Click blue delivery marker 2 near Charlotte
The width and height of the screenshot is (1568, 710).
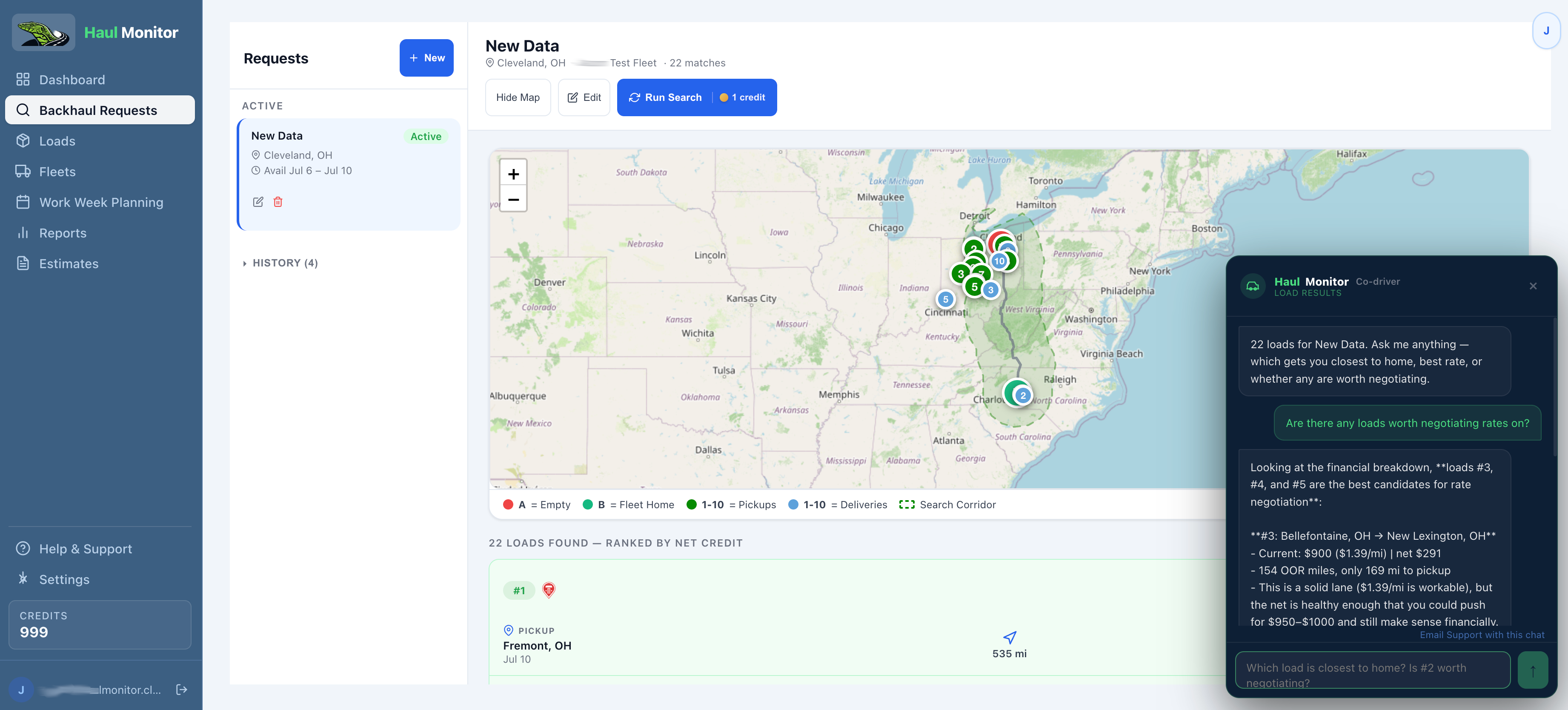(x=1023, y=395)
